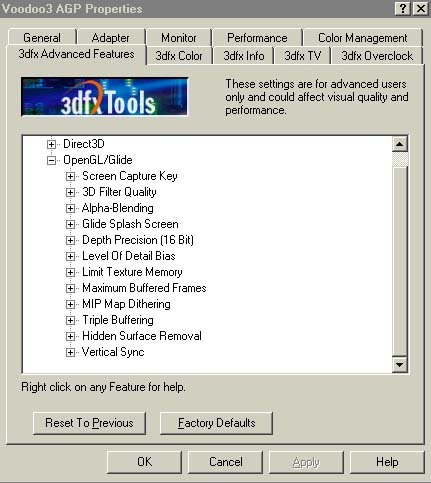This screenshot has height=483, width=431.
Task: Cancel the properties dialog
Action: (x=225, y=462)
